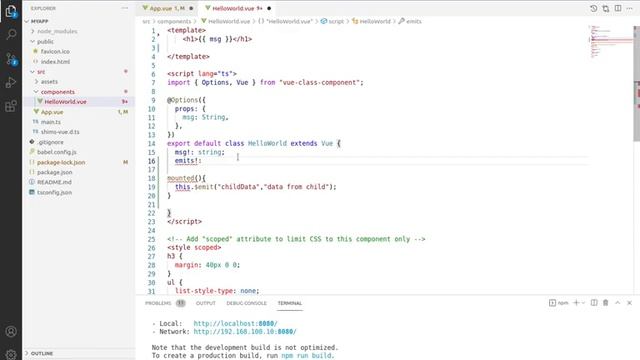Screen dimensions: 640x360
Task: Open the DEBUG CONSOLE panel tab
Action: point(246,303)
